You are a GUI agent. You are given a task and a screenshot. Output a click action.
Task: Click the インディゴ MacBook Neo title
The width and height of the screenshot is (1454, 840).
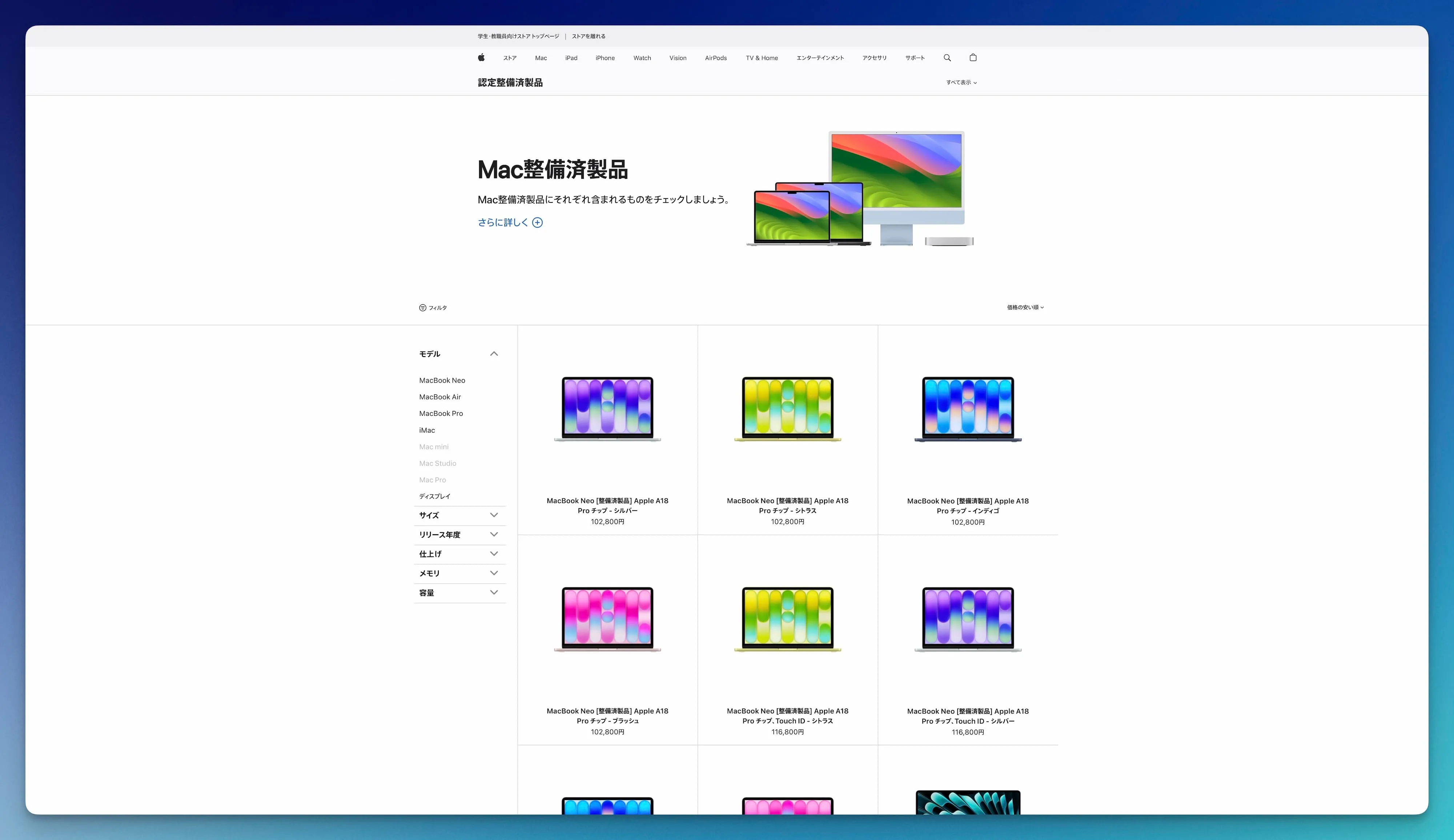coord(968,506)
